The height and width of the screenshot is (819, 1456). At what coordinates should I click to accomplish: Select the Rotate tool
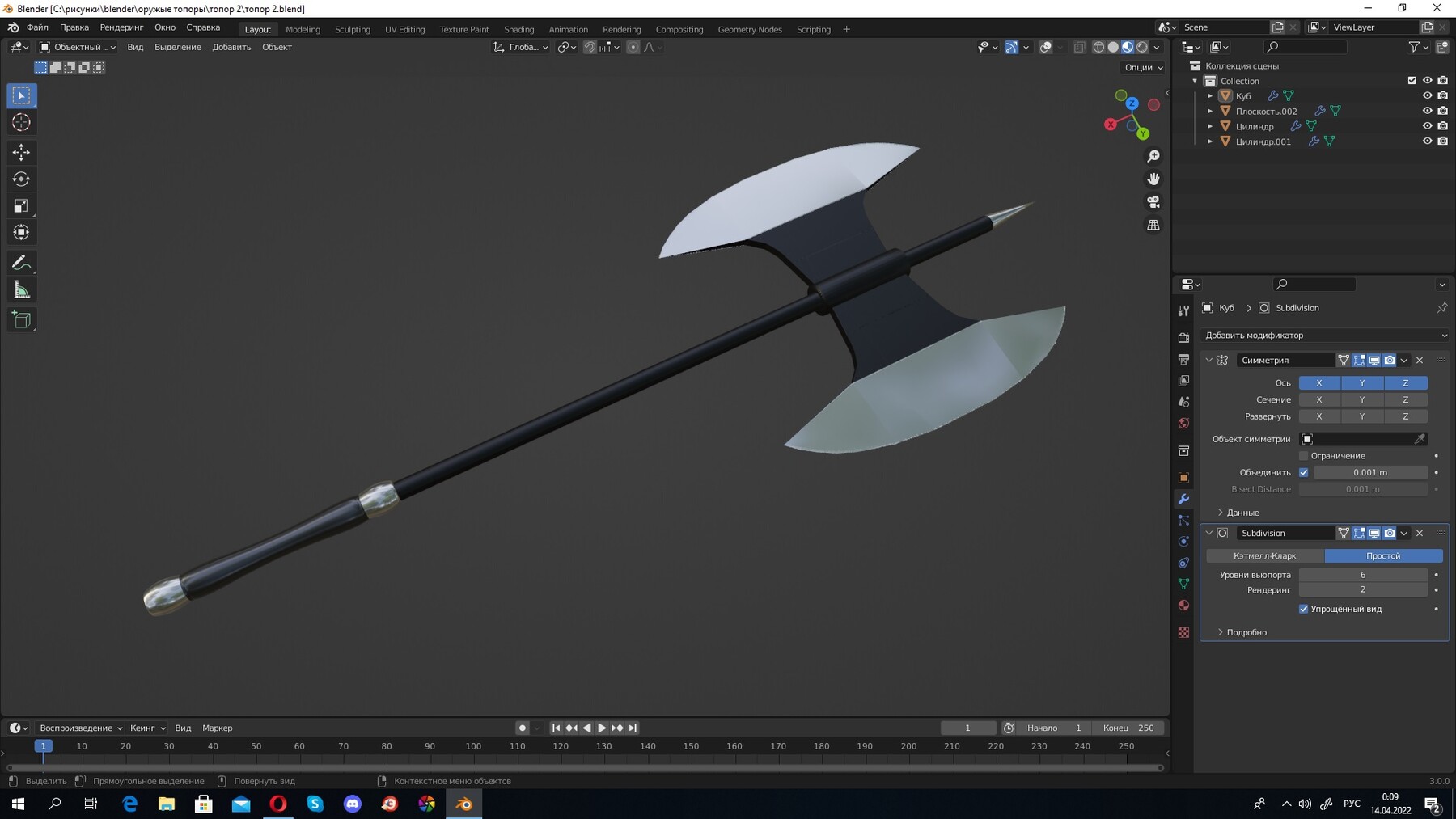click(21, 179)
